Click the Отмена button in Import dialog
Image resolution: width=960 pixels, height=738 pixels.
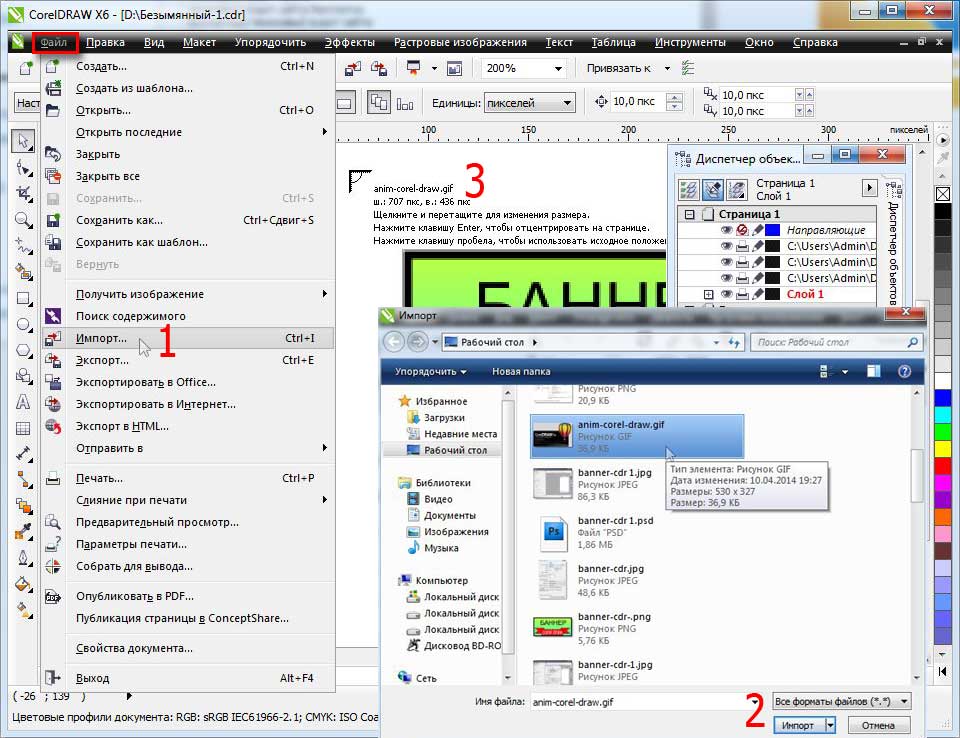pyautogui.click(x=878, y=725)
